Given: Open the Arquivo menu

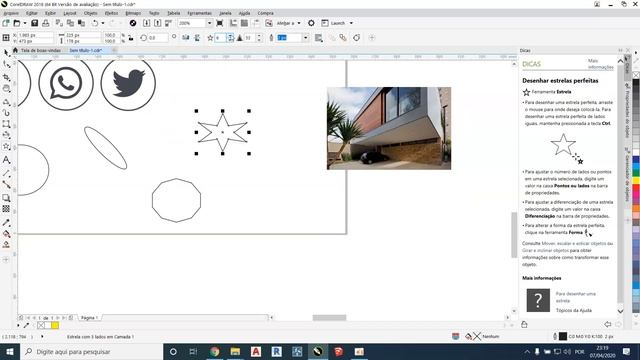Looking at the screenshot, I should (11, 13).
